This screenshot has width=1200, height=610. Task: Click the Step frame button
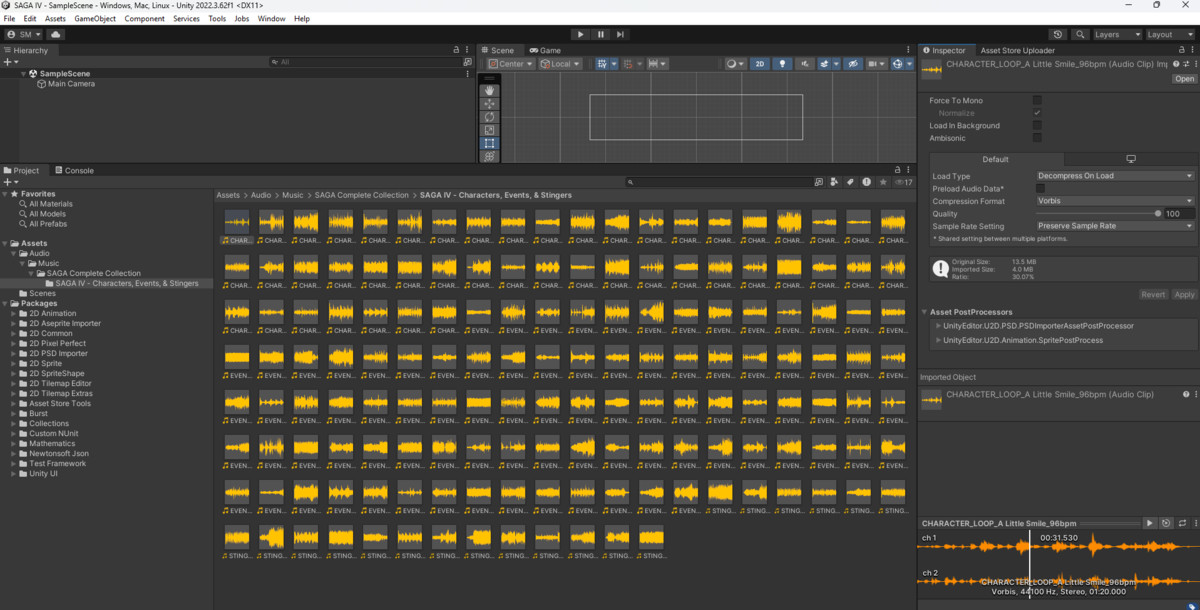tap(620, 34)
